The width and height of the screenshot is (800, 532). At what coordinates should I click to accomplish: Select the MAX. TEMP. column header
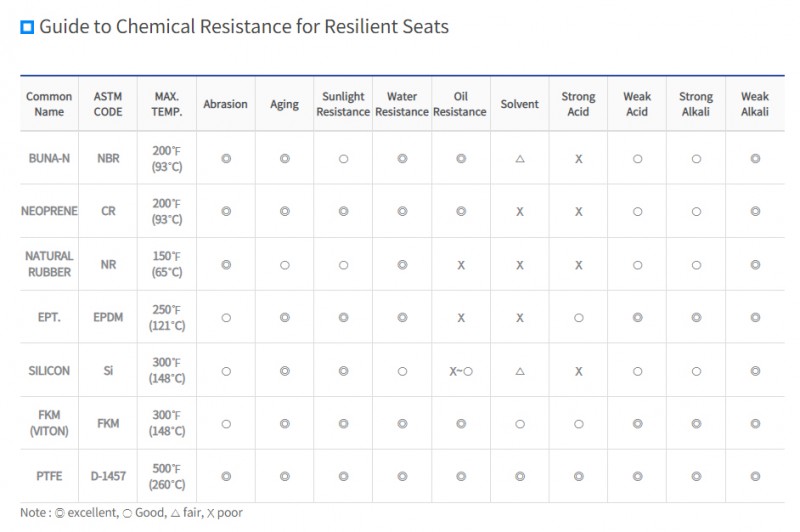(x=167, y=104)
